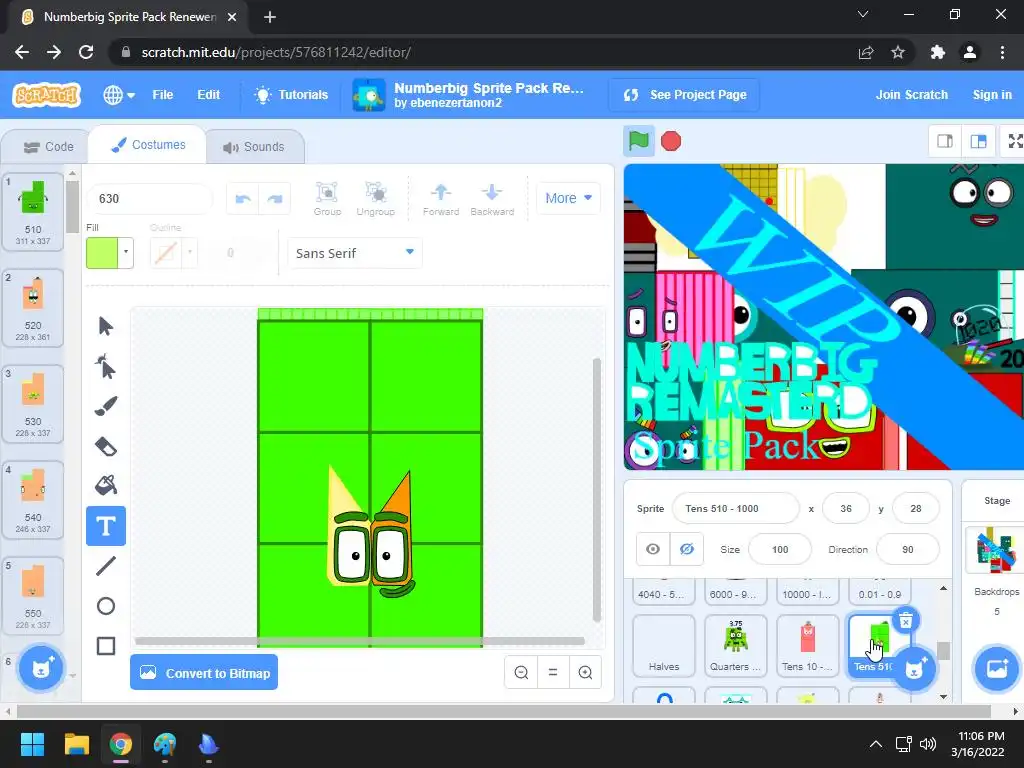The image size is (1024, 768).
Task: Click the green flag to run
Action: click(x=639, y=141)
